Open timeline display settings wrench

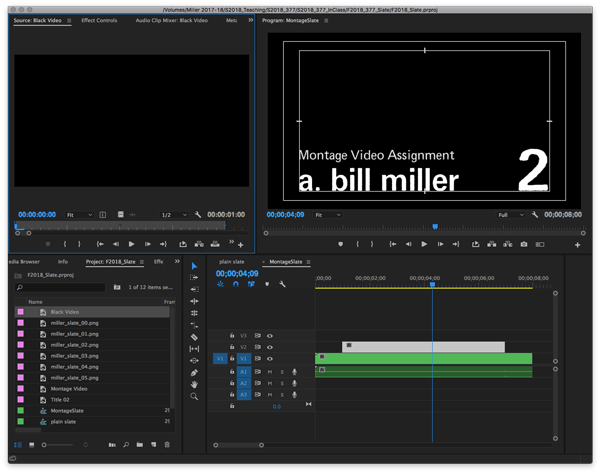pos(282,284)
